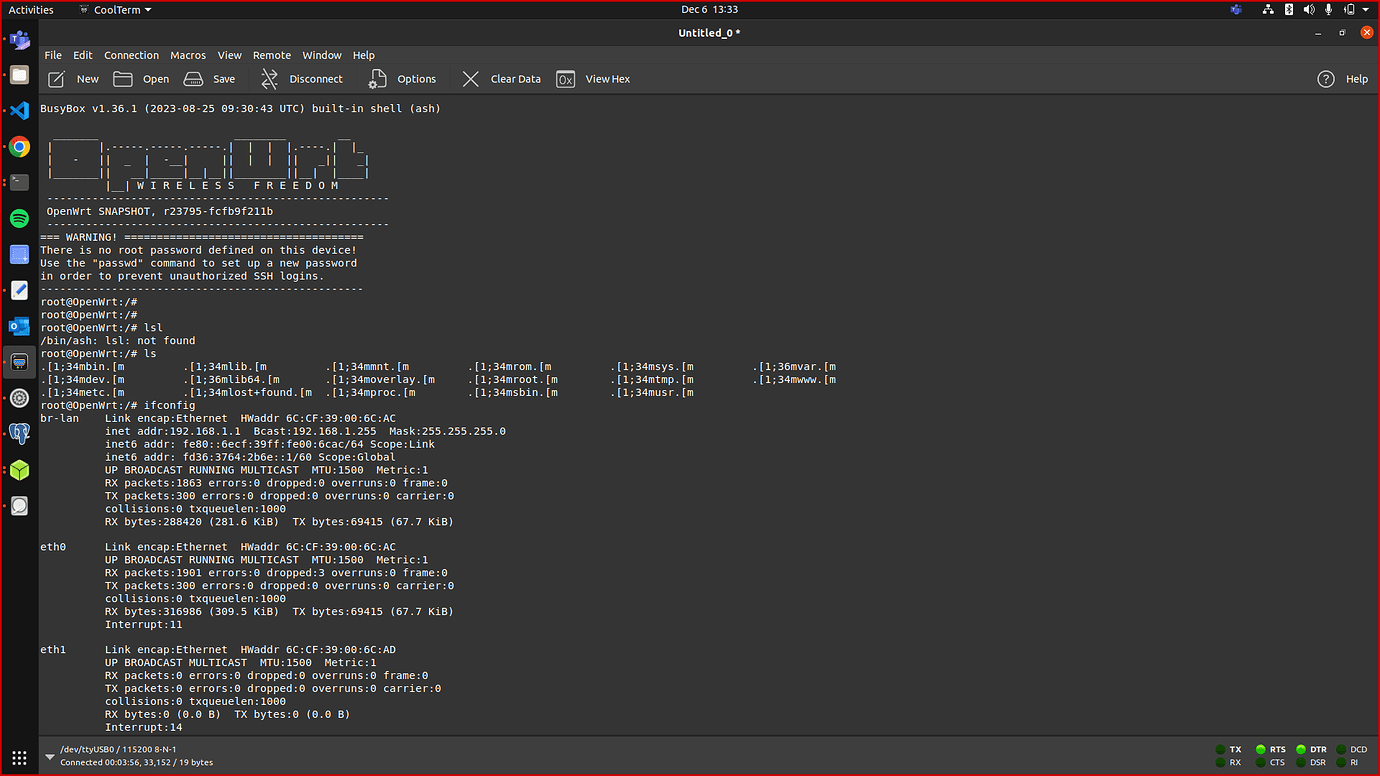The width and height of the screenshot is (1380, 776).
Task: Clear the terminal data using the X icon
Action: pos(471,78)
